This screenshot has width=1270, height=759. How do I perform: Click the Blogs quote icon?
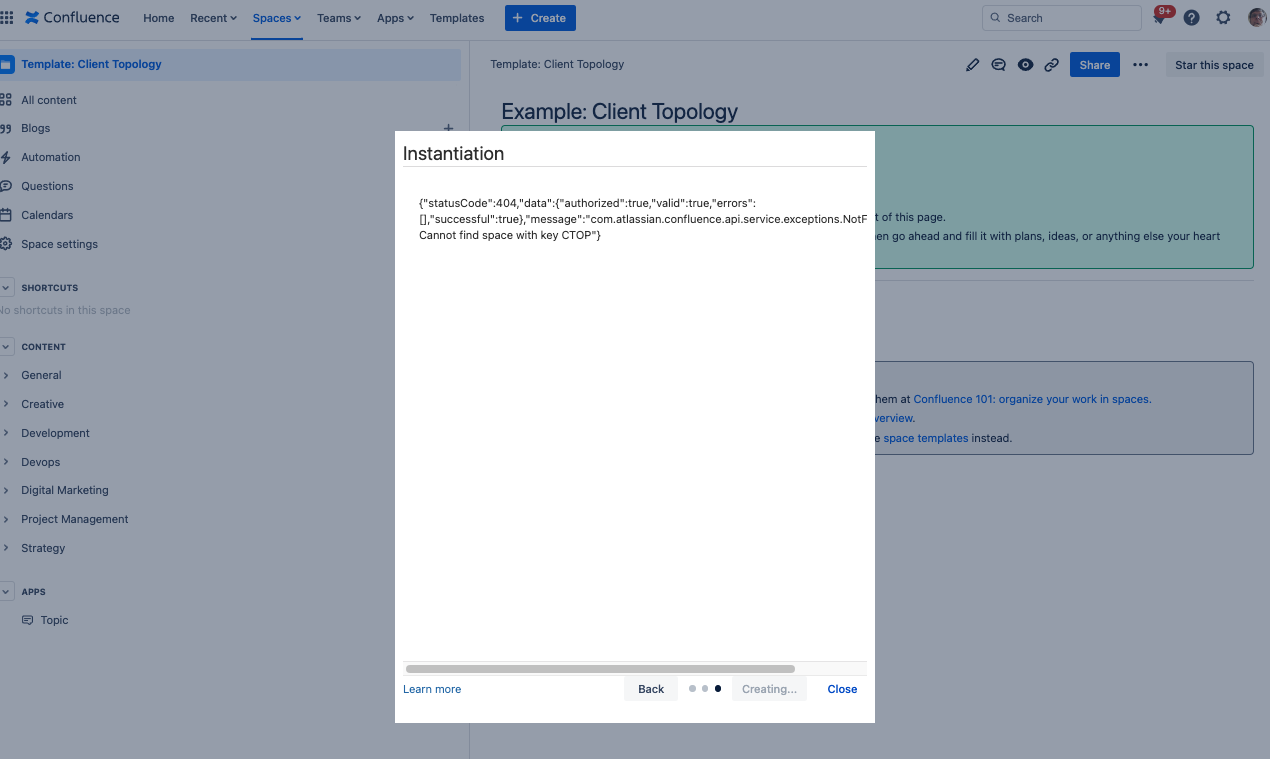(x=6, y=128)
